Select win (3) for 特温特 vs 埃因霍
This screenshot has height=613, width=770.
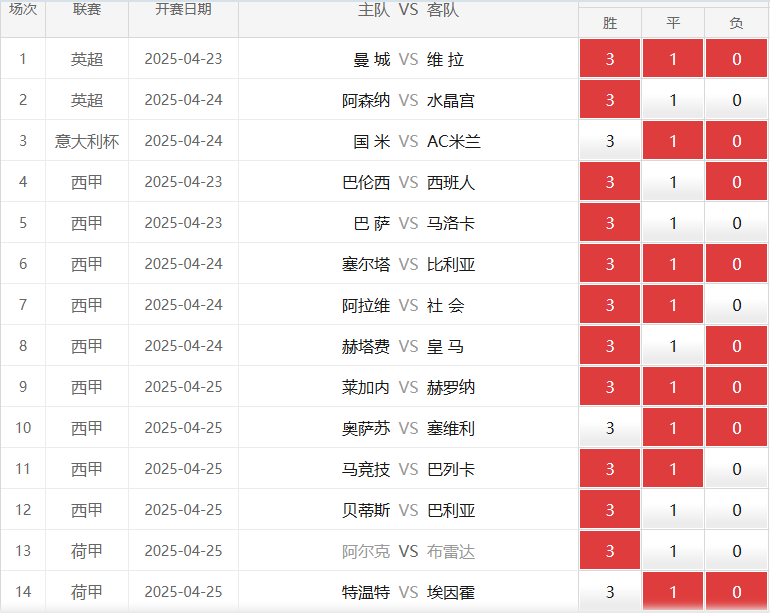[x=609, y=592]
